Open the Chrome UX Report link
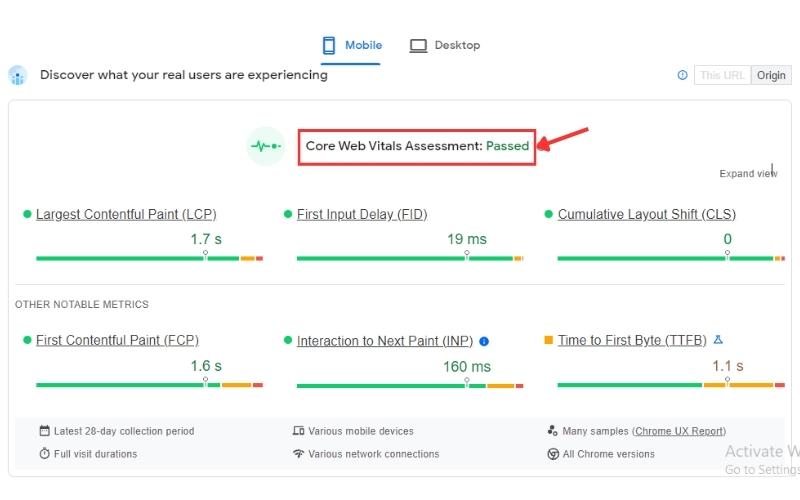800x500 pixels. pyautogui.click(x=680, y=431)
